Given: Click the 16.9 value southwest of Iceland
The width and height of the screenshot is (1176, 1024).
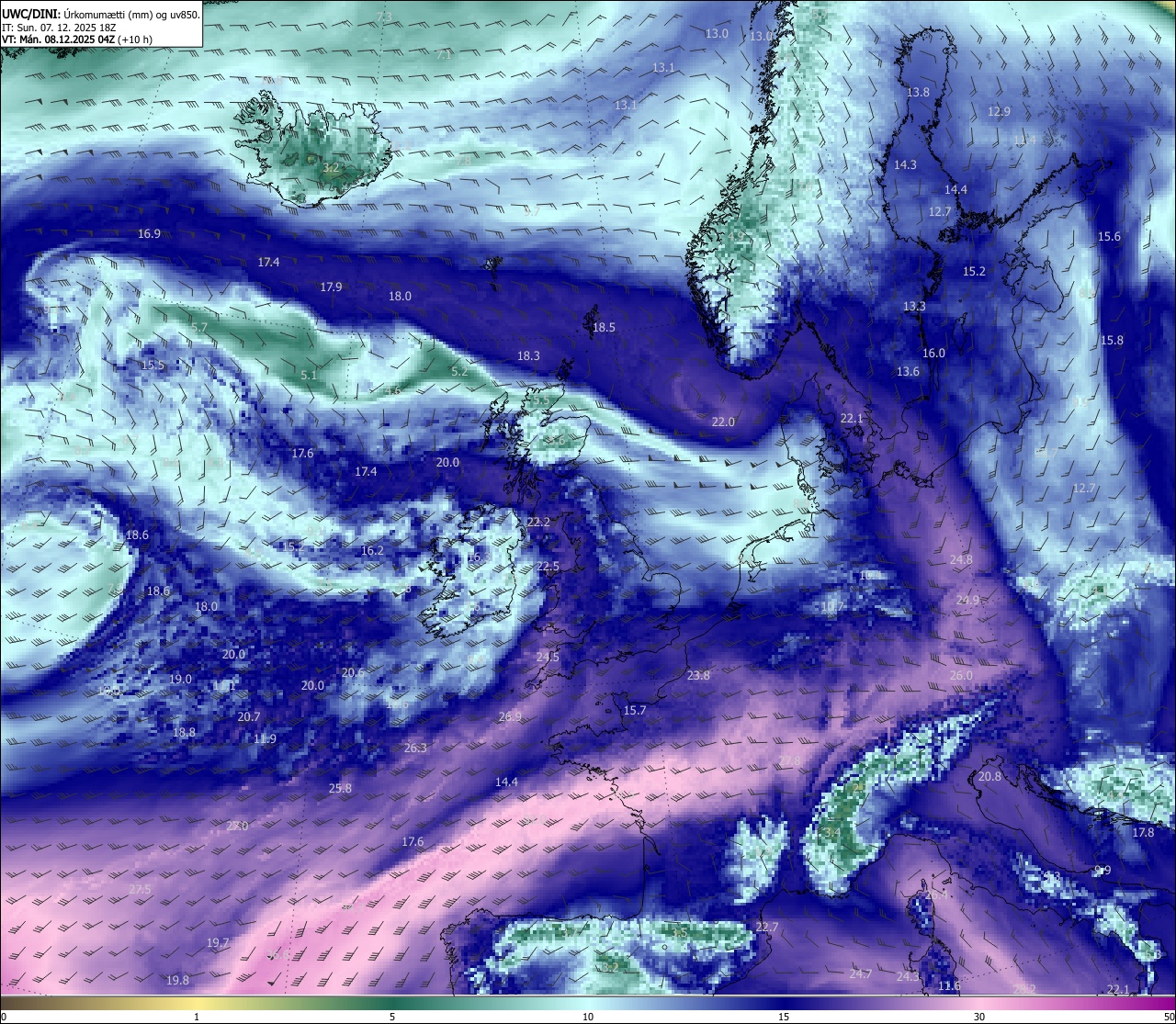Looking at the screenshot, I should click(150, 234).
